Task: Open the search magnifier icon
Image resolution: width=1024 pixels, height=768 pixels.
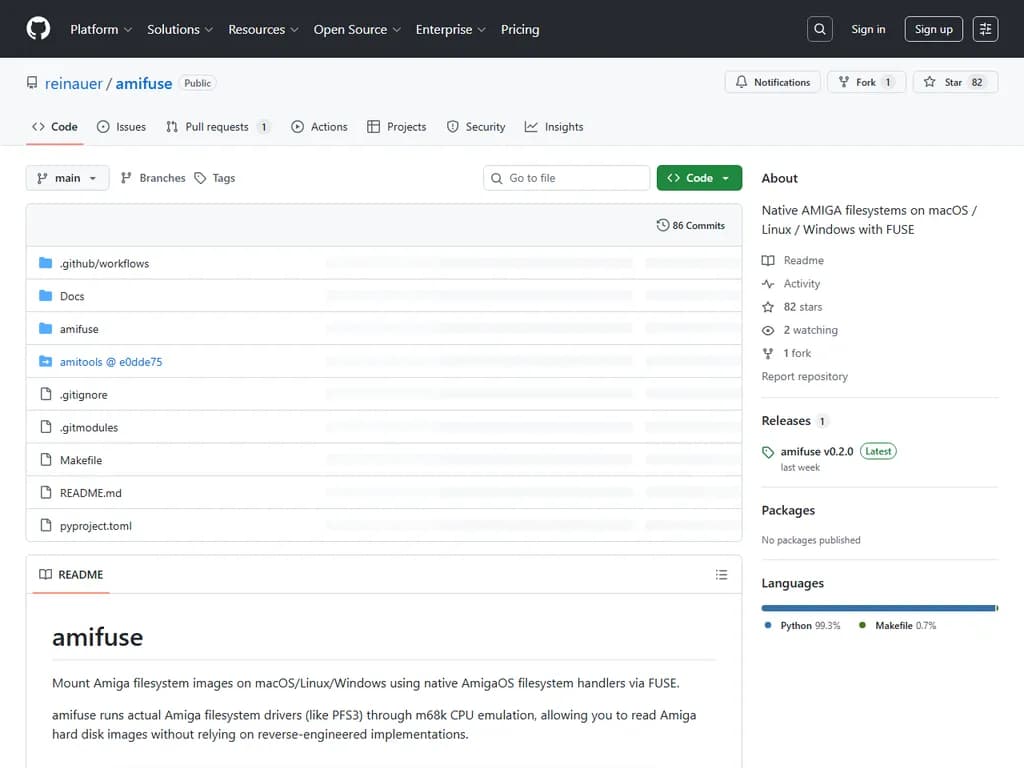Action: click(820, 29)
